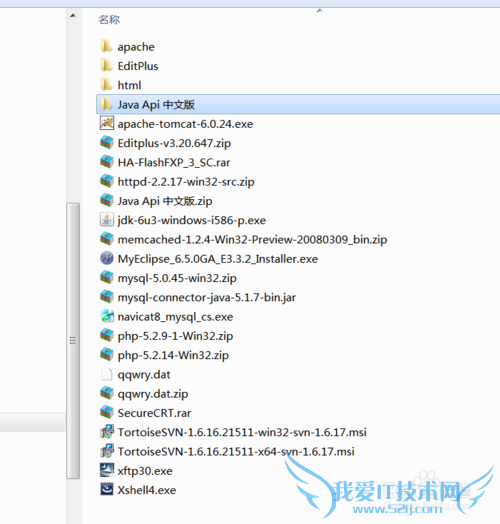Viewport: 500px width, 524px height.
Task: Click the navigation pane scrollbar thumb
Action: pos(73,341)
